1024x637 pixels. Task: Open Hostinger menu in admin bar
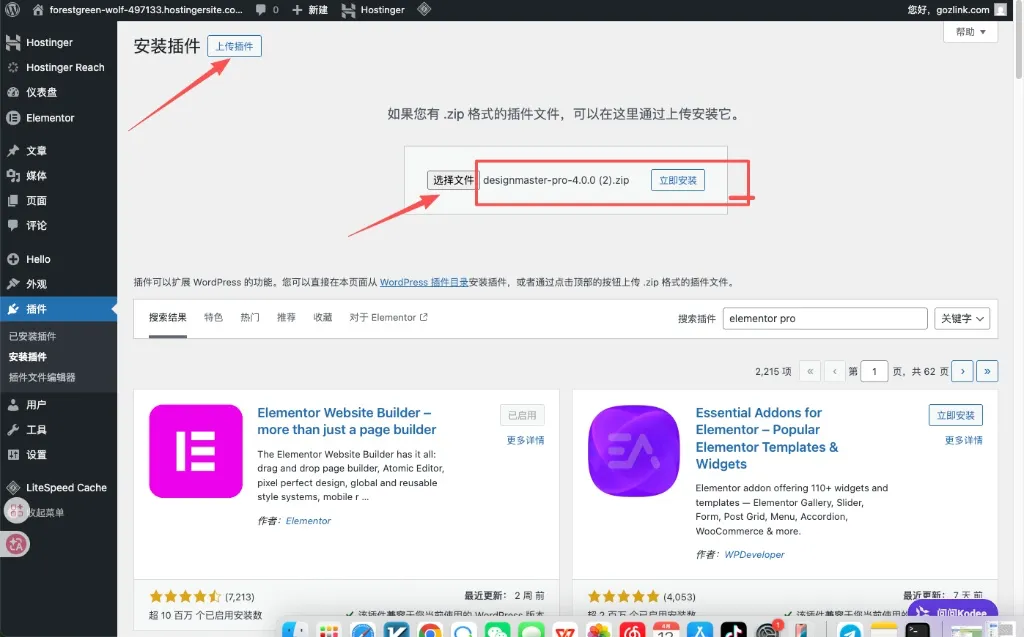pyautogui.click(x=374, y=10)
